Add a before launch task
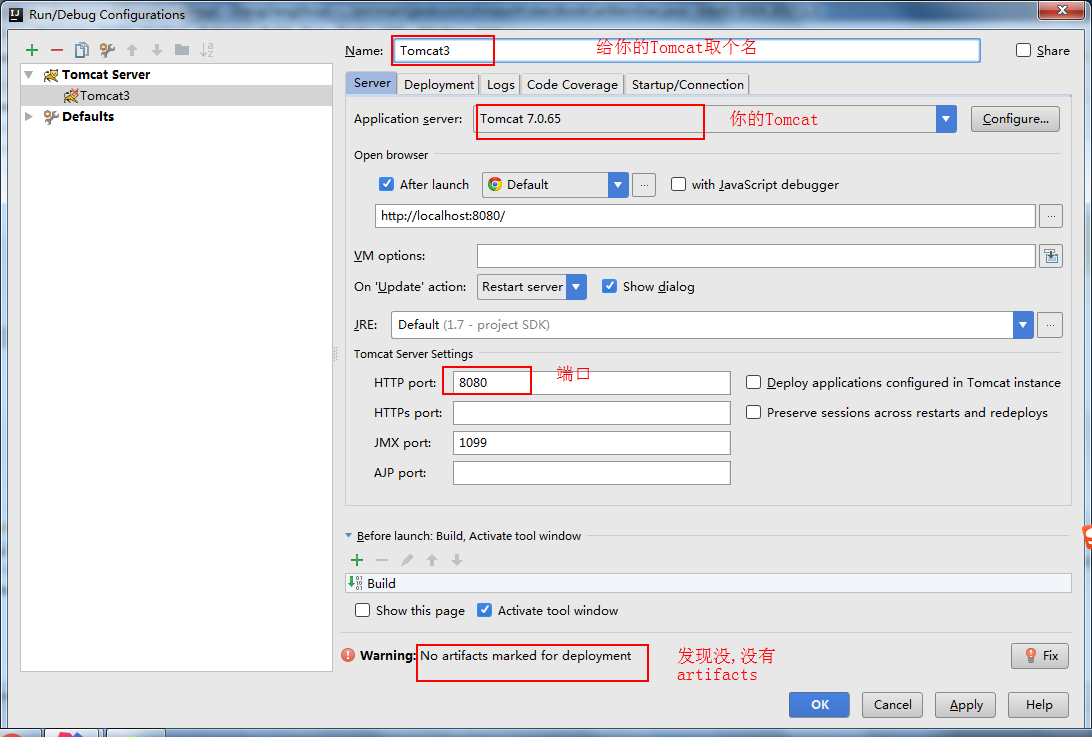The width and height of the screenshot is (1092, 737). point(357,560)
